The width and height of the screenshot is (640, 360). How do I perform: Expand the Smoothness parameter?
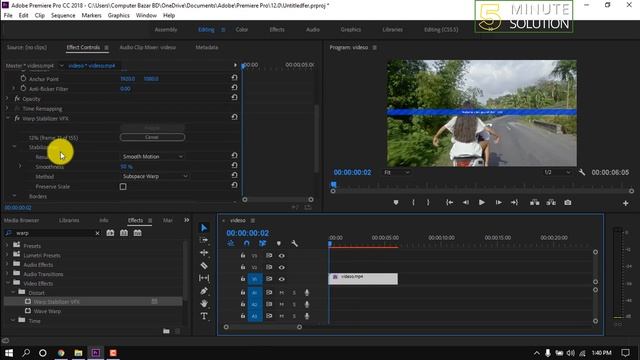pos(20,166)
